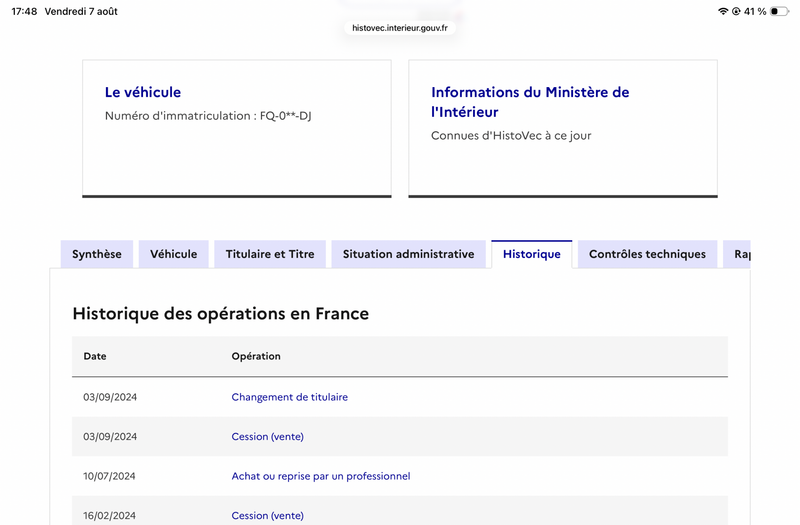Select the 16/02/2024 date cell
Viewport: 800px width, 525px height.
click(109, 515)
